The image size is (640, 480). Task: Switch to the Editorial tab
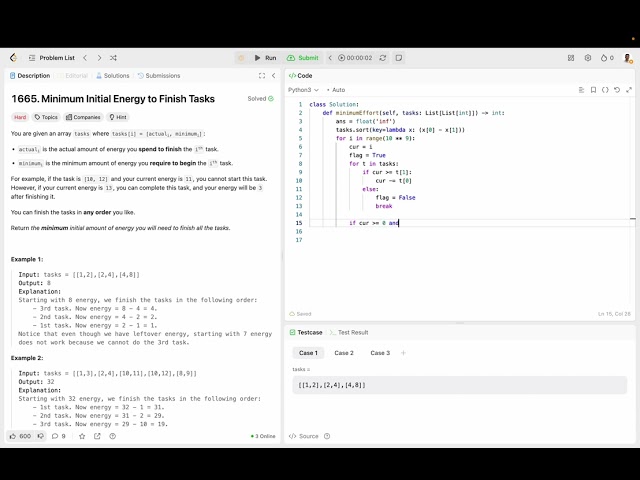[x=74, y=76]
